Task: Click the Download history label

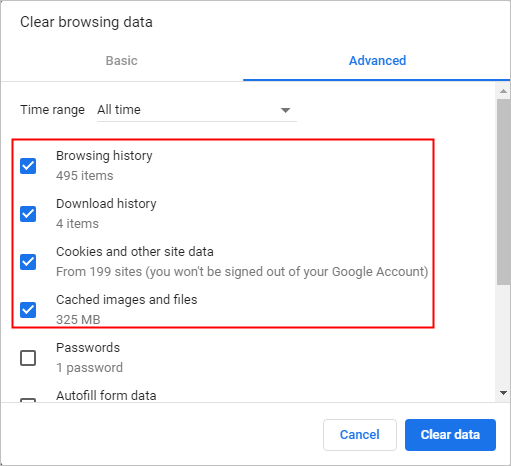Action: point(106,204)
